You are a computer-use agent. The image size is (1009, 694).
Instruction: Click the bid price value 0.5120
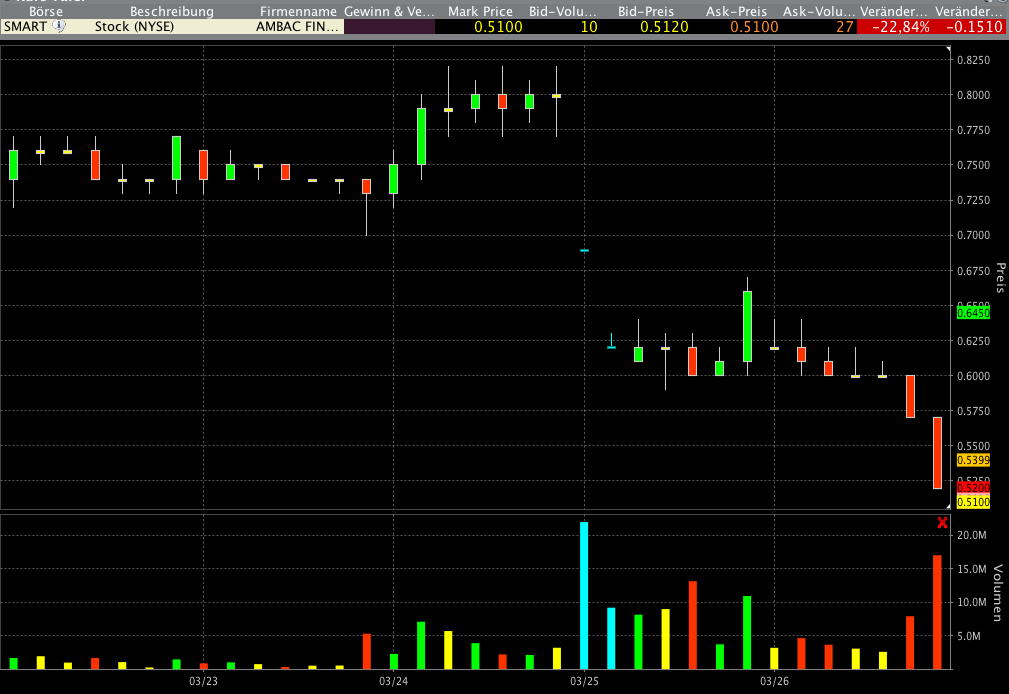pyautogui.click(x=664, y=27)
